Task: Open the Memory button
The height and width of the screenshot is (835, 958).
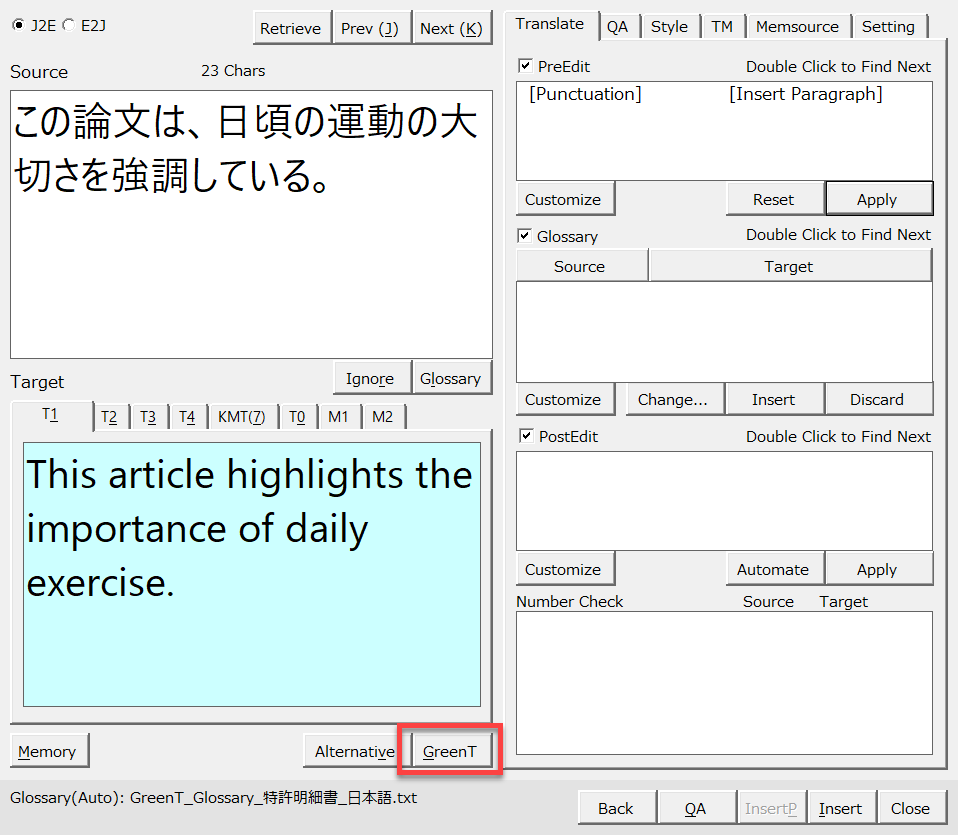Action: pyautogui.click(x=47, y=751)
